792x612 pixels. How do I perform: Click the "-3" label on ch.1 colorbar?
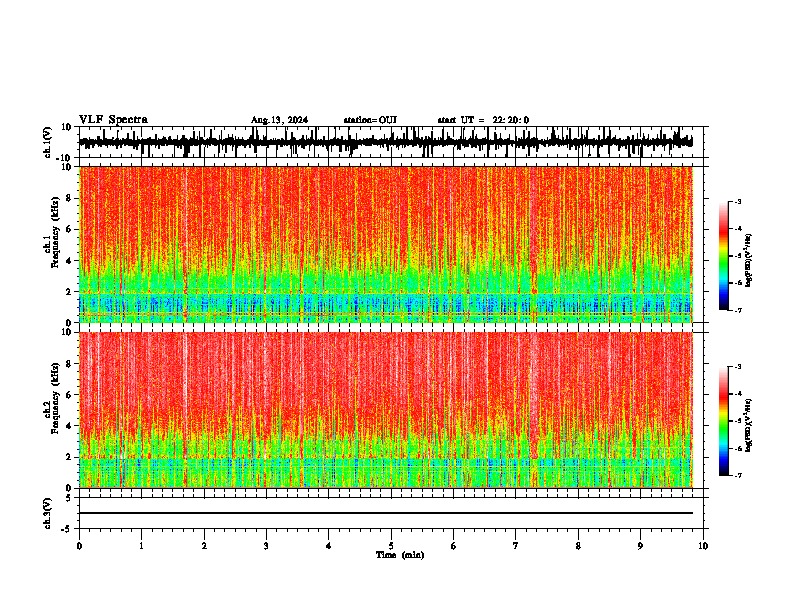tap(738, 201)
